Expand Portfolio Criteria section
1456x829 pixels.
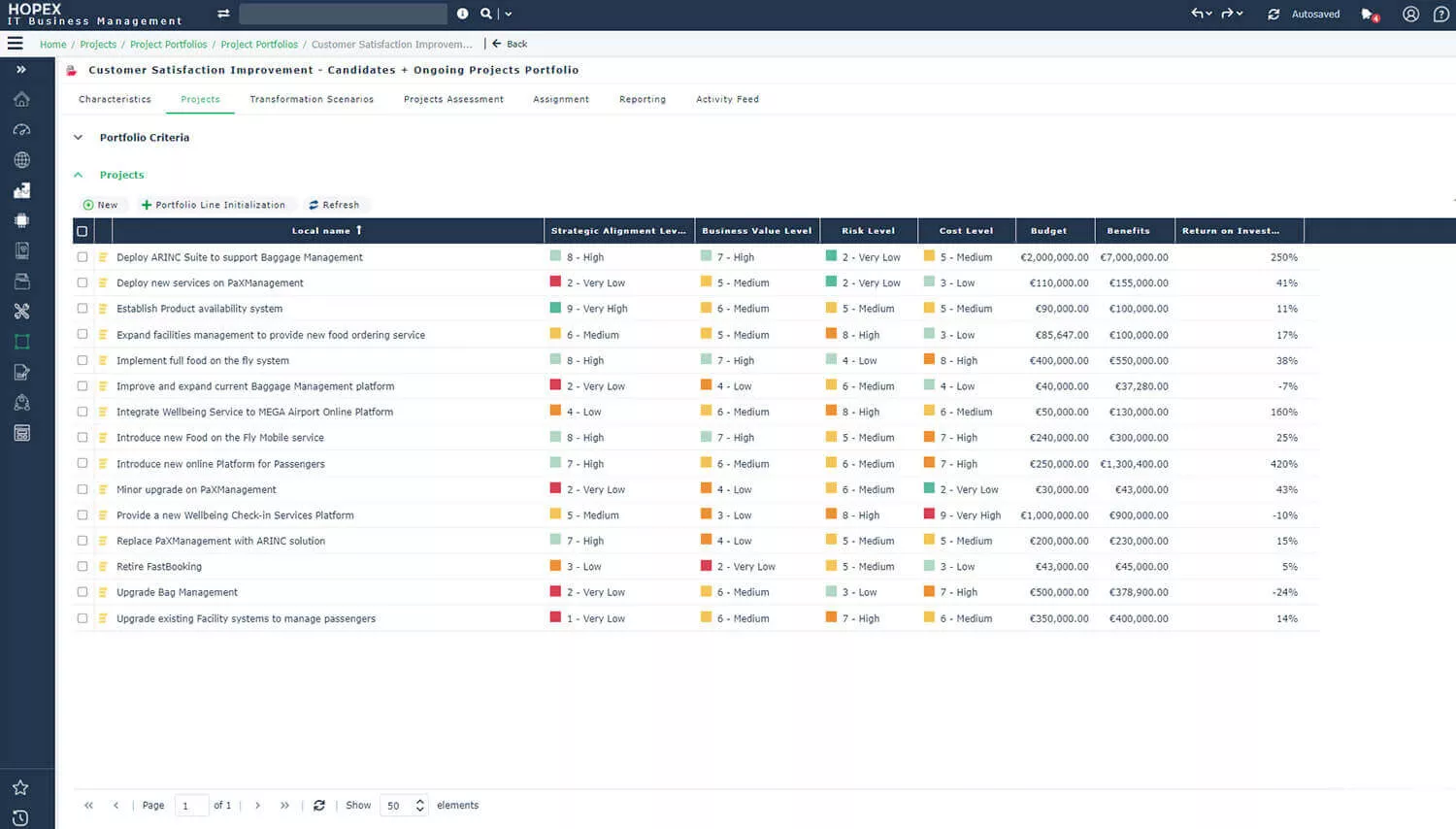point(79,138)
